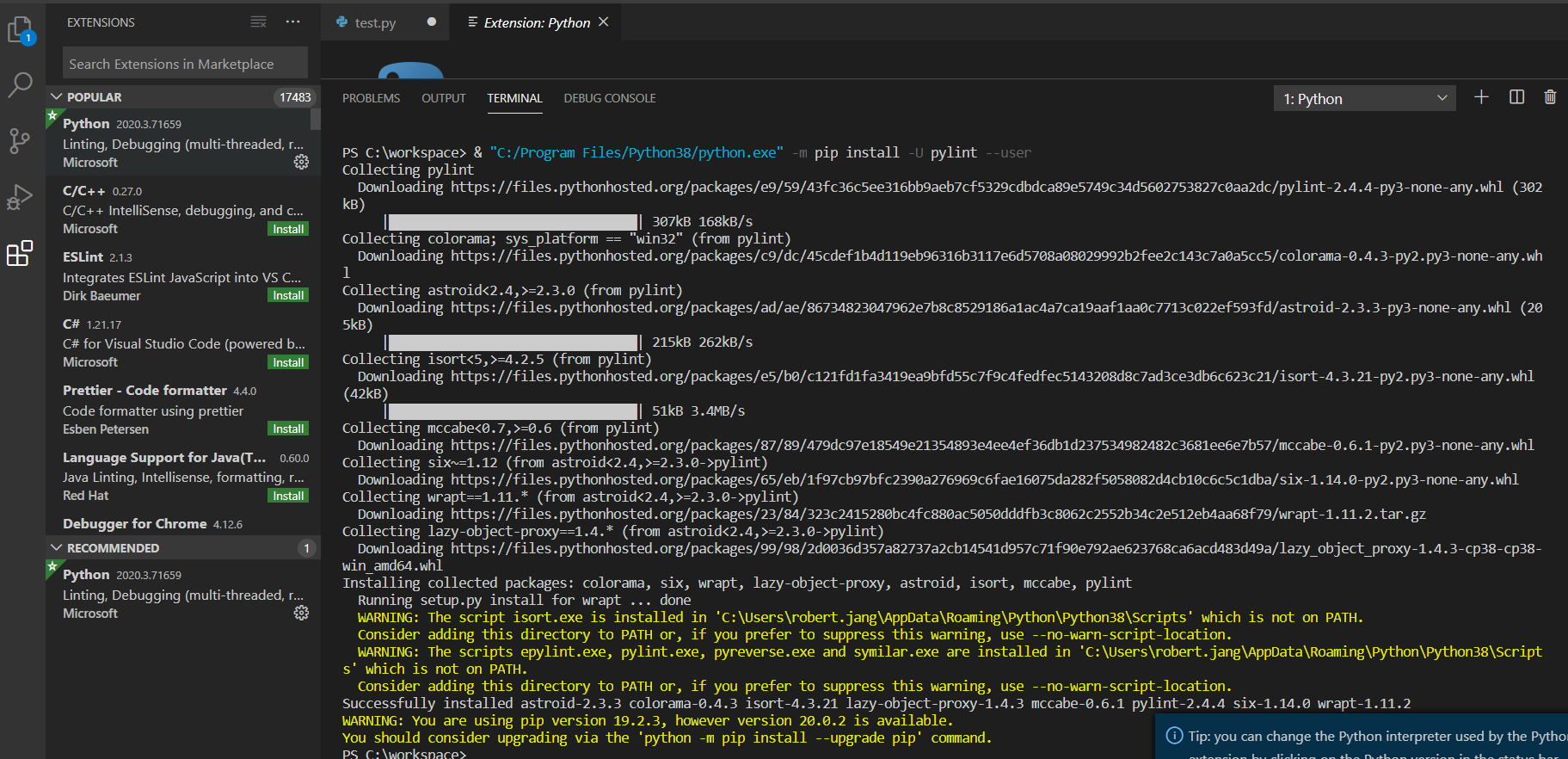Install the ESLint extension
This screenshot has height=759, width=1568.
point(288,295)
